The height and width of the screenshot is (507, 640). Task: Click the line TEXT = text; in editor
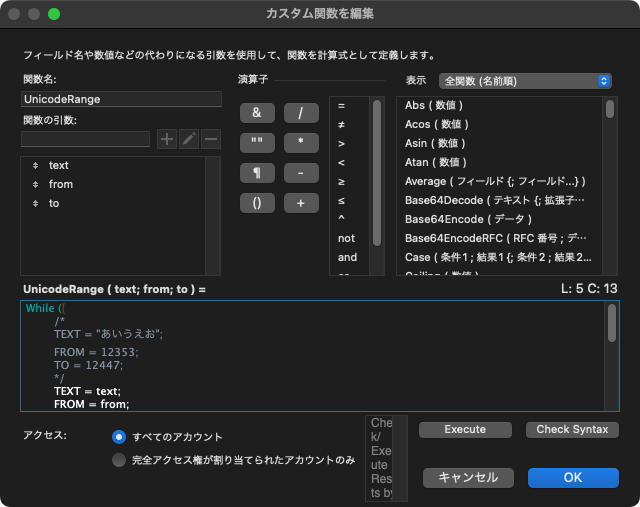pos(87,391)
